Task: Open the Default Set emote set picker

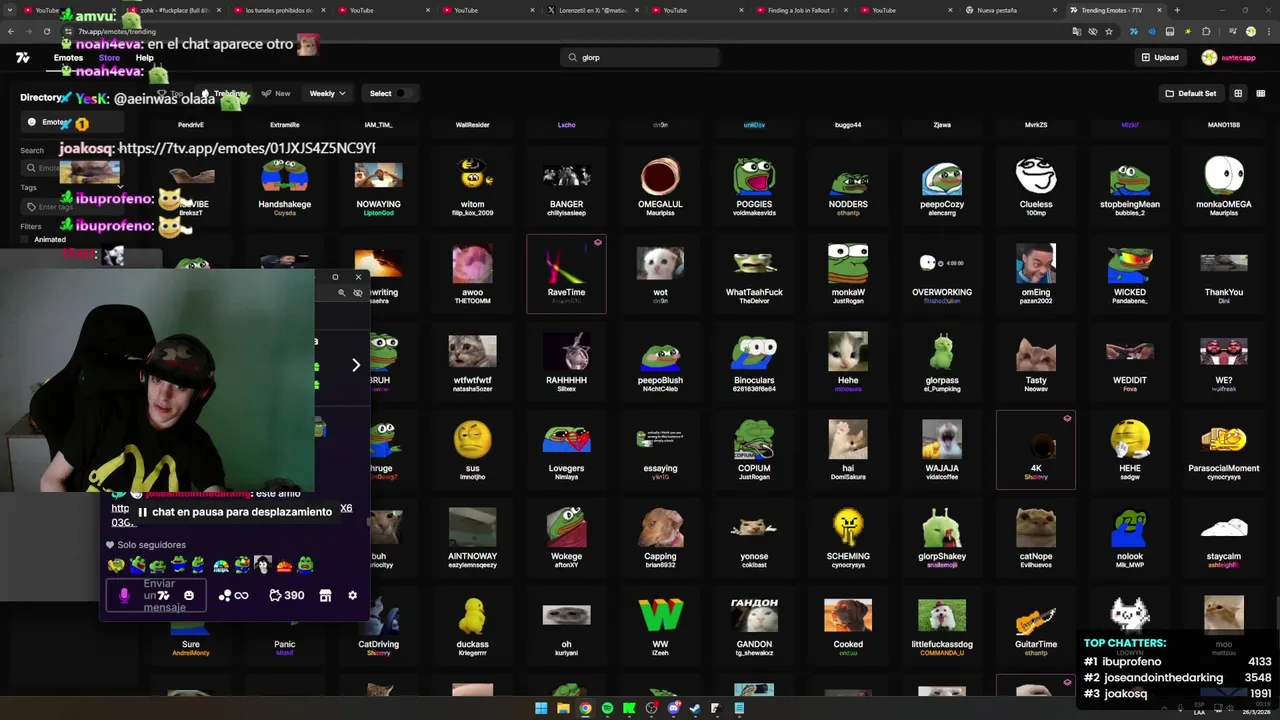Action: (1190, 94)
